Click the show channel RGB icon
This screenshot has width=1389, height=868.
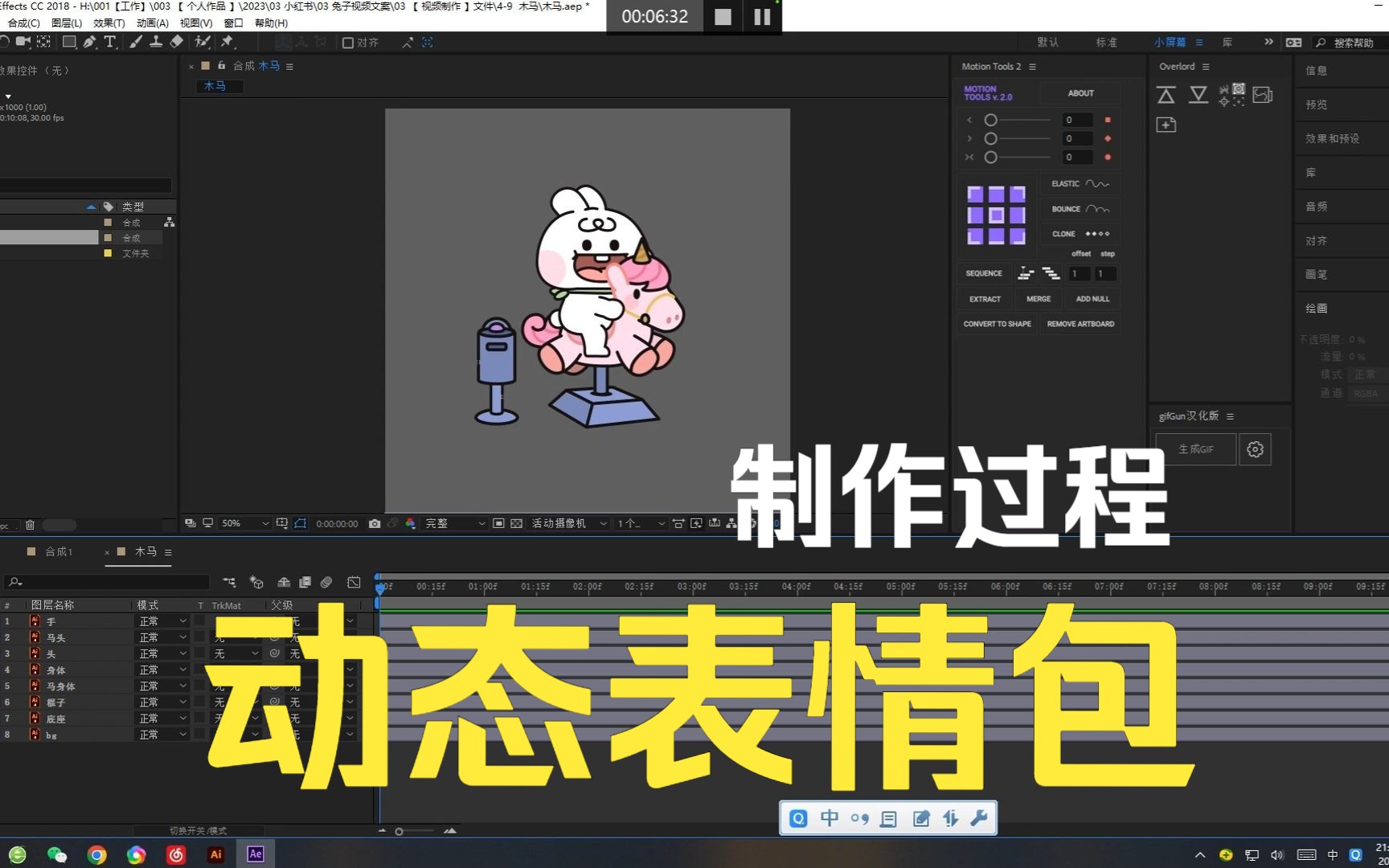411,523
